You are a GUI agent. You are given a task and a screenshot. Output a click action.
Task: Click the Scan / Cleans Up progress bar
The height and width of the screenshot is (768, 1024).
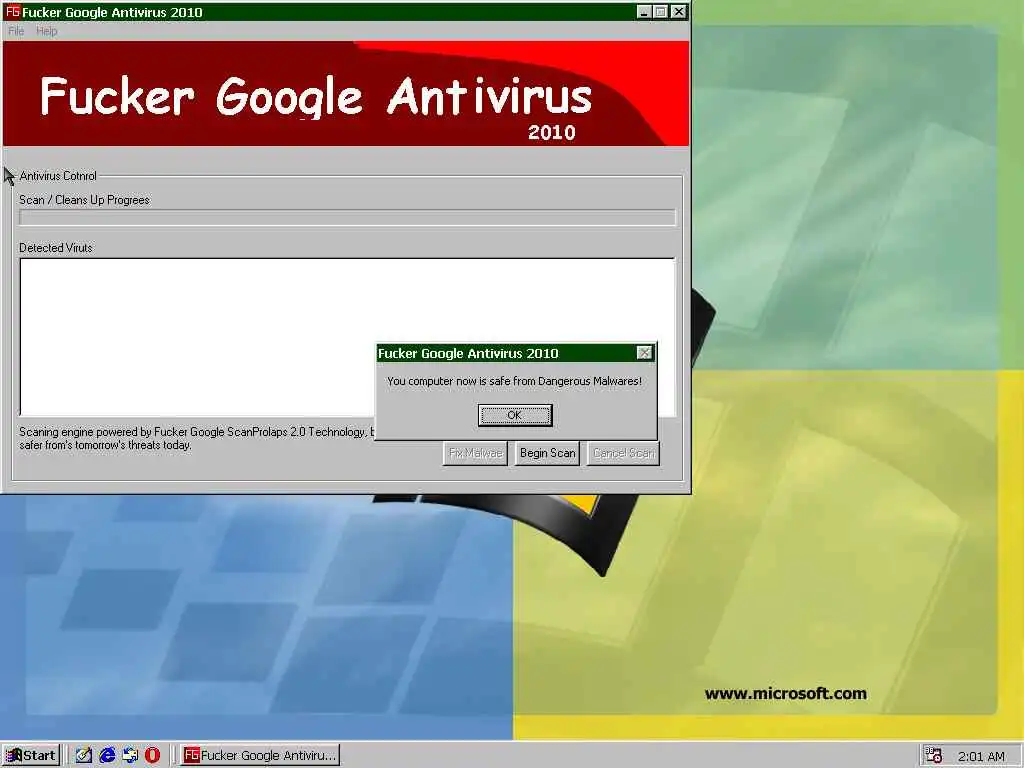coord(347,217)
